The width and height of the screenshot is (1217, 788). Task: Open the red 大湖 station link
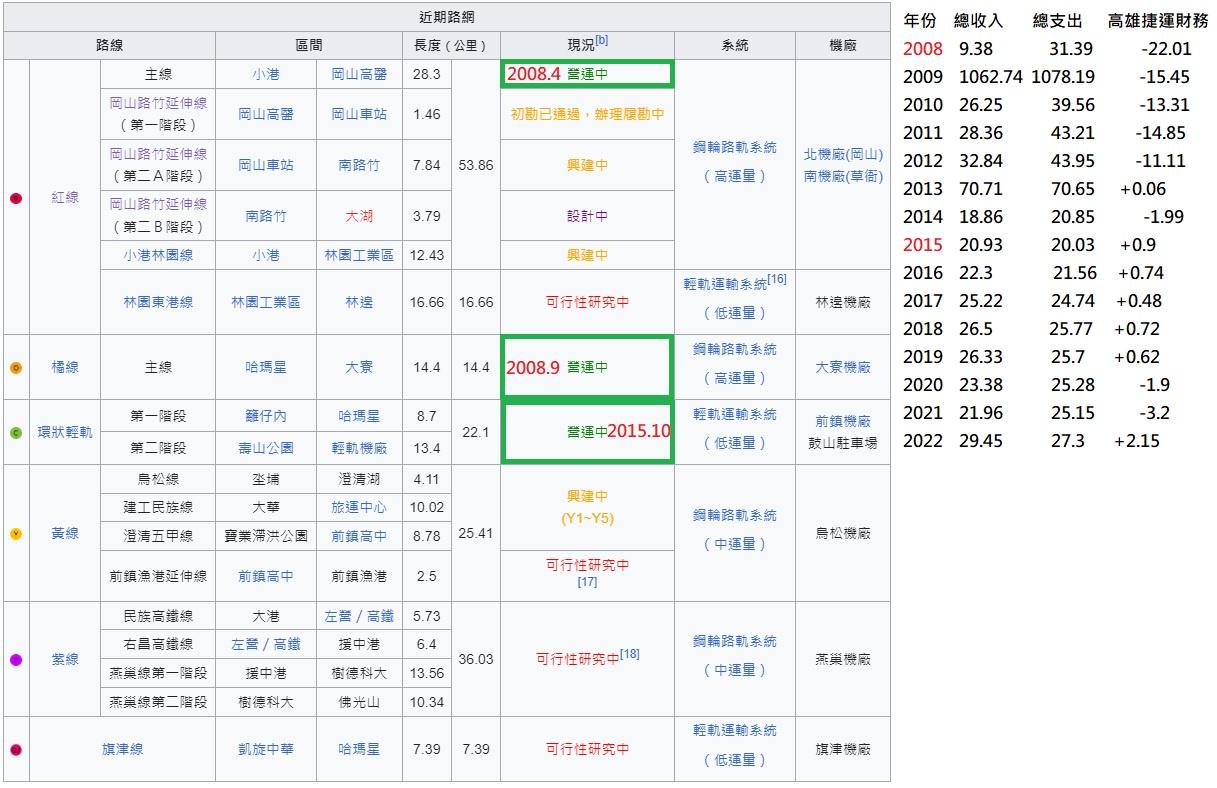click(x=359, y=216)
